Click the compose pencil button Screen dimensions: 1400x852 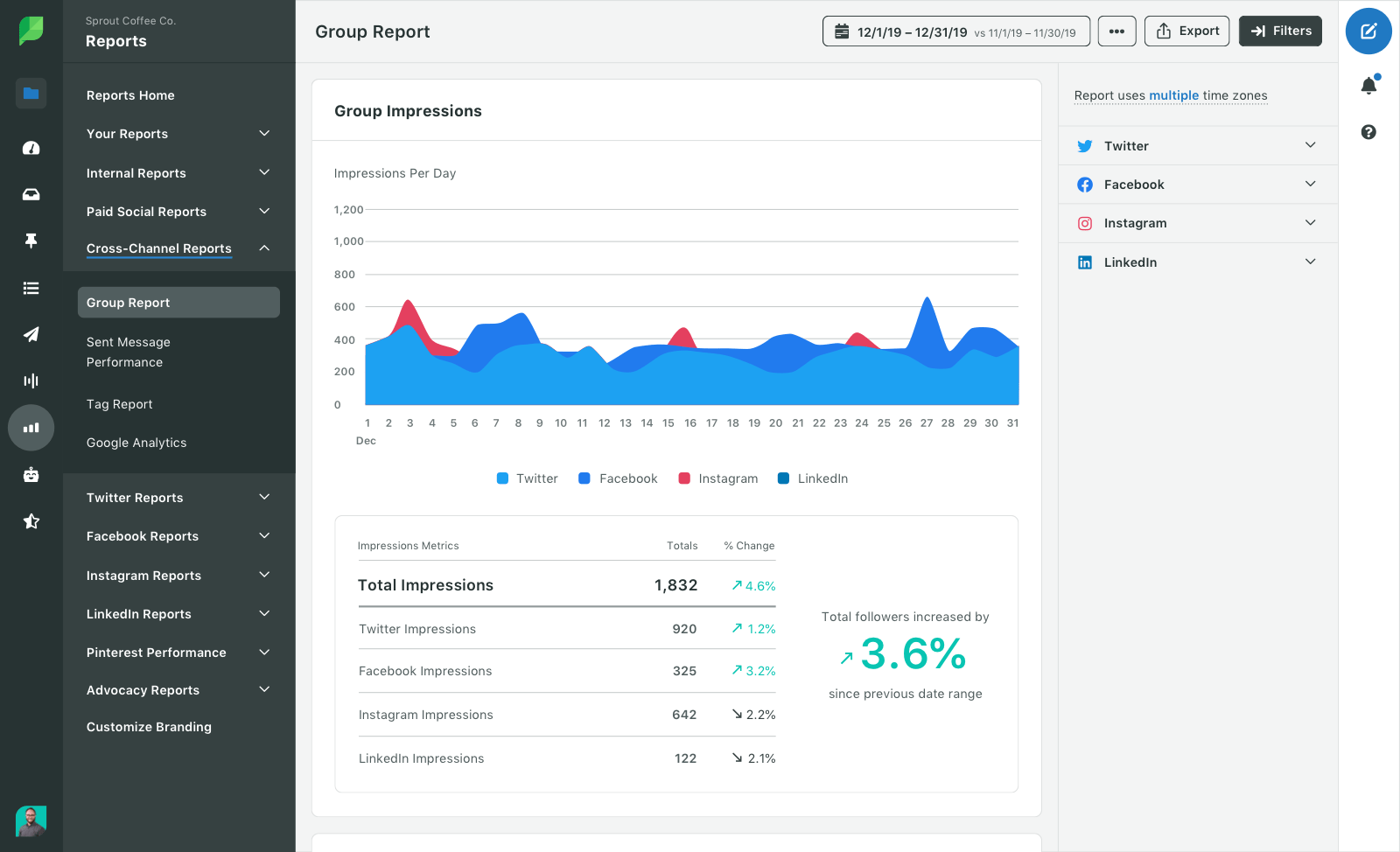coord(1368,31)
